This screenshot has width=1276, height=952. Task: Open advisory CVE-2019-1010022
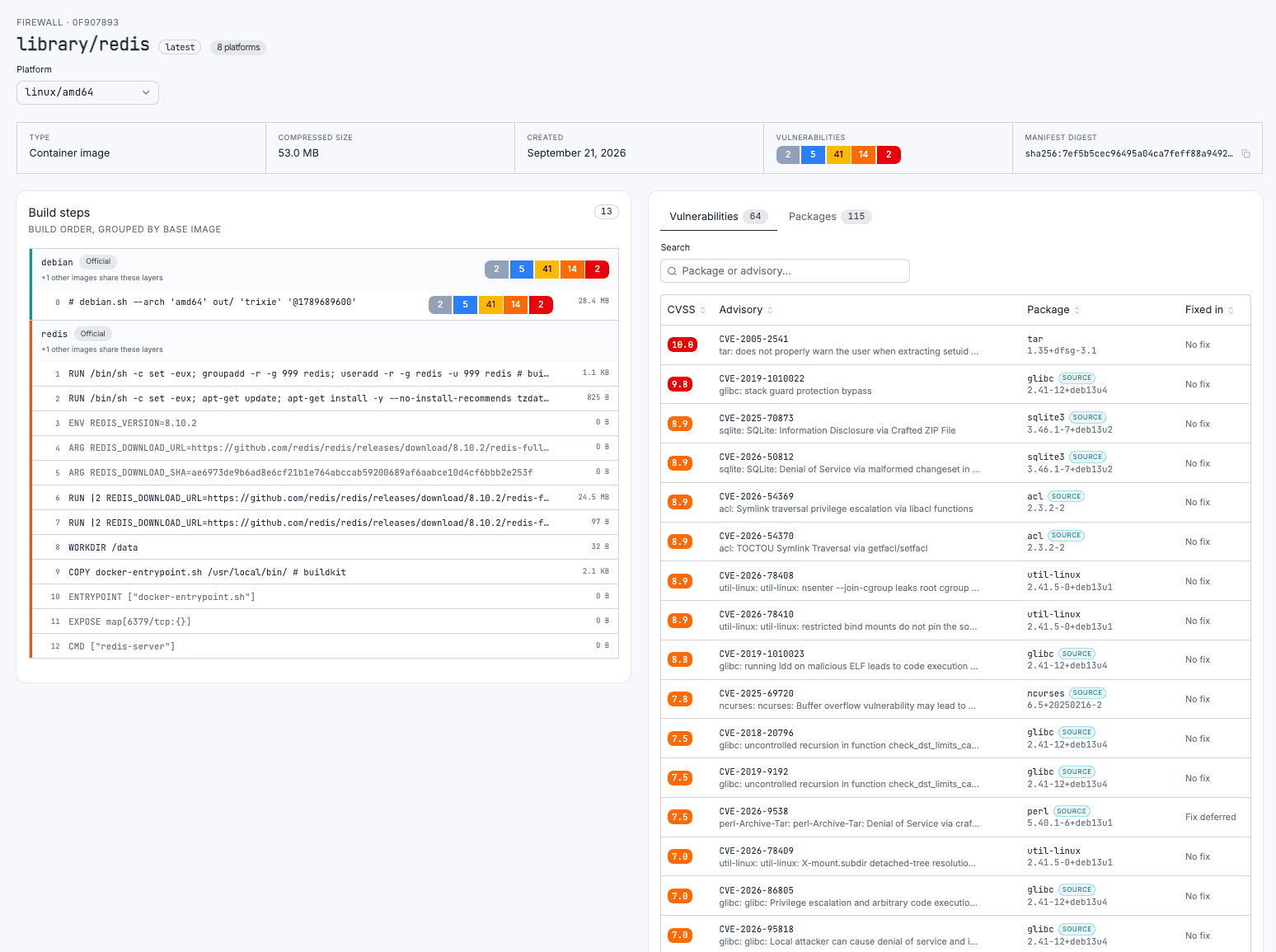(x=762, y=378)
